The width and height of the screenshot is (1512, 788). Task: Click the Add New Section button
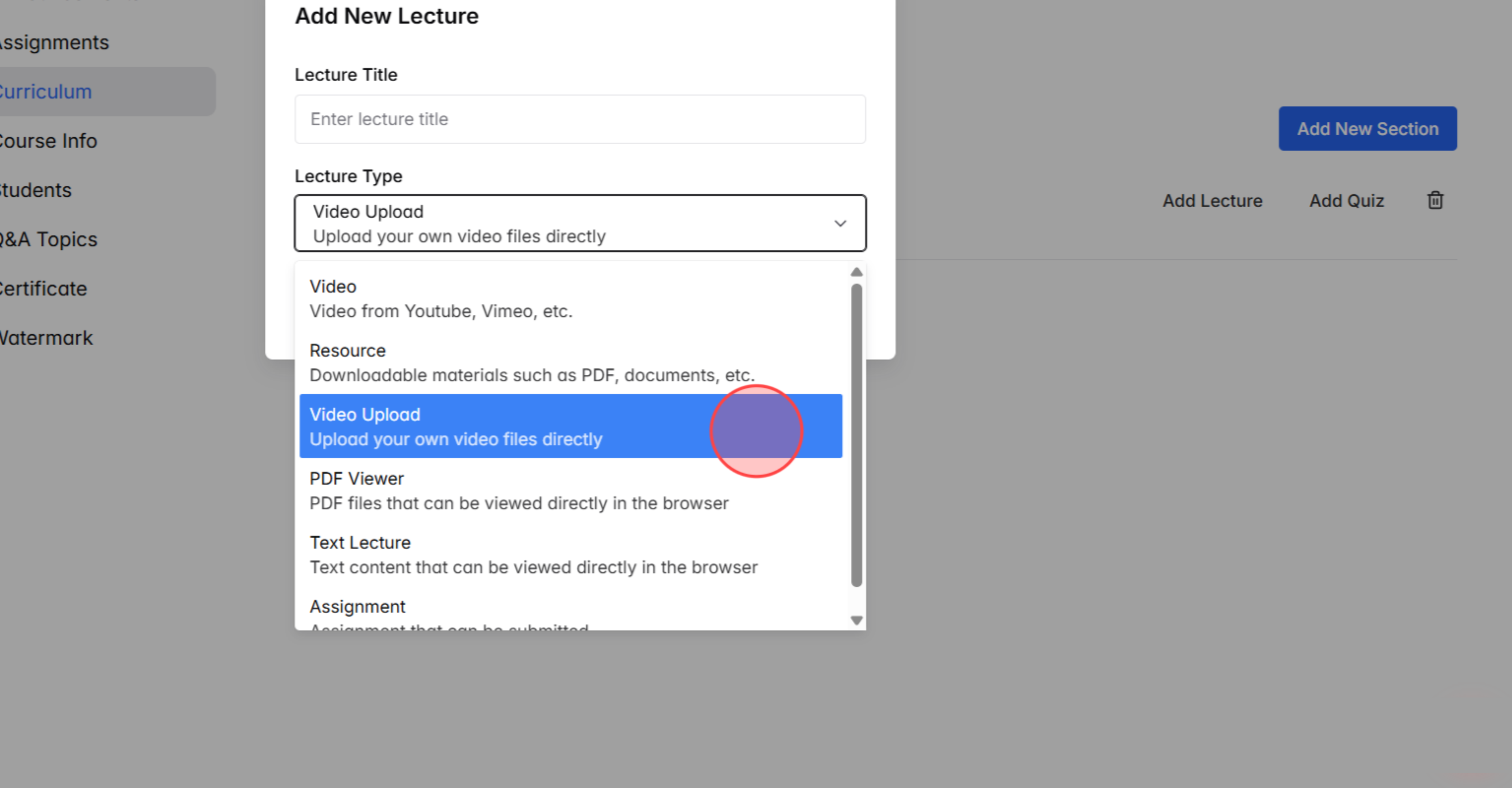tap(1368, 128)
